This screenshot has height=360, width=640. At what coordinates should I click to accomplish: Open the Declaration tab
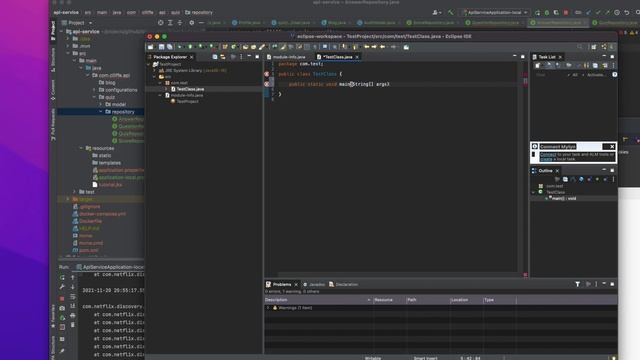[344, 284]
